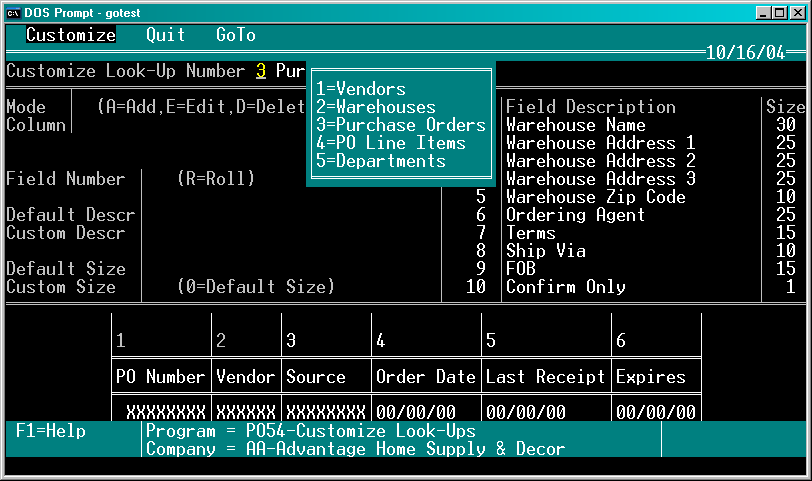
Task: Click the Terms field description row
Action: click(530, 233)
